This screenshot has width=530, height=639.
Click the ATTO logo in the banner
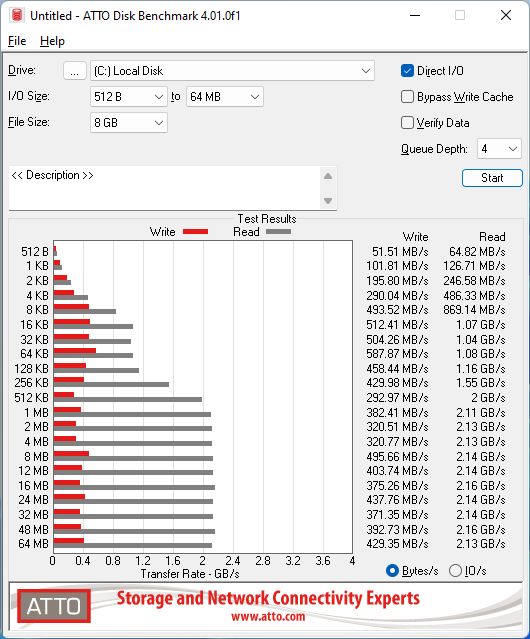pyautogui.click(x=53, y=606)
